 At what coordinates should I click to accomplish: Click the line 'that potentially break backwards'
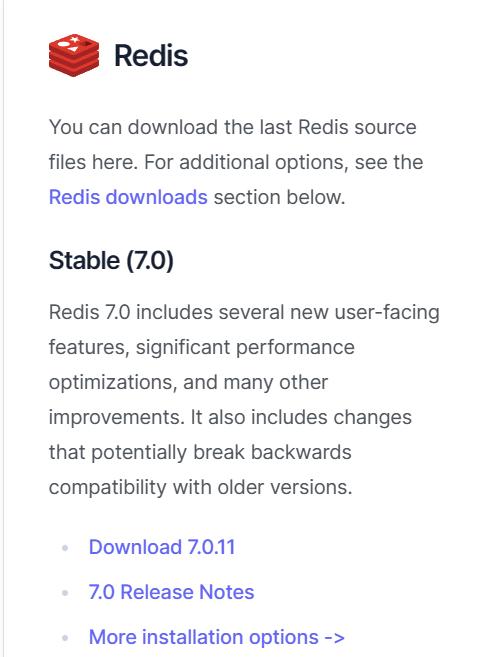(x=200, y=453)
